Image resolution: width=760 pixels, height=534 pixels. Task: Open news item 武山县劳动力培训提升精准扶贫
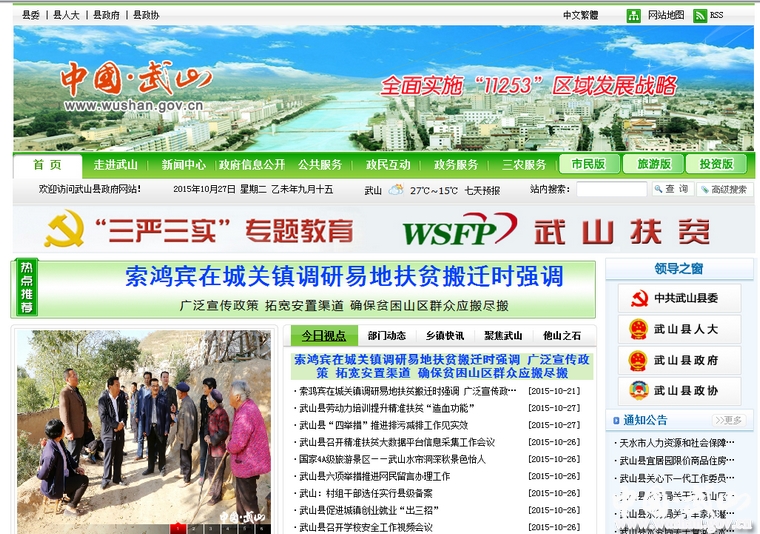(386, 408)
